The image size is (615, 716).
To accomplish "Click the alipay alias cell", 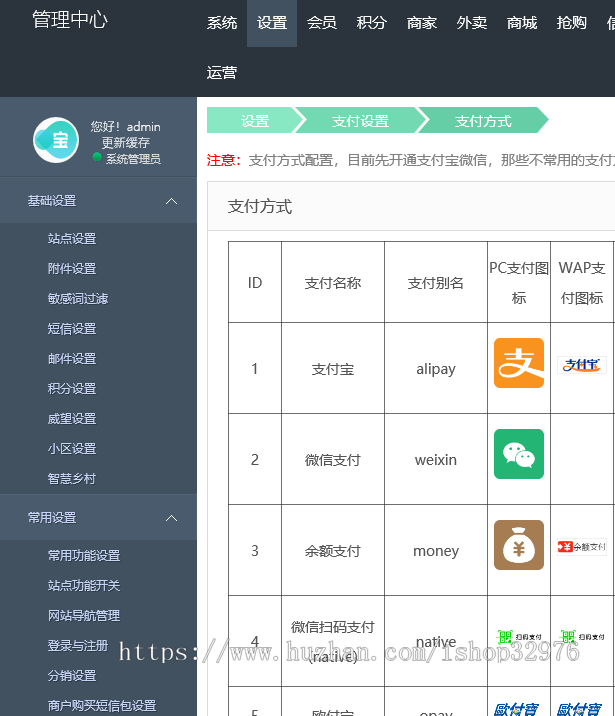I will pyautogui.click(x=436, y=369).
